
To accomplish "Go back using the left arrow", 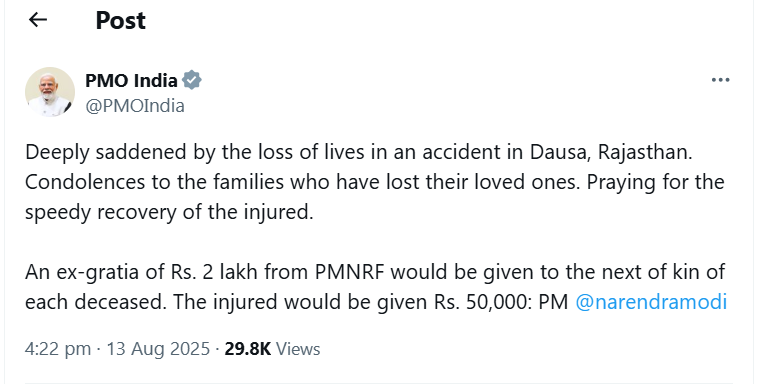I will tap(38, 20).
